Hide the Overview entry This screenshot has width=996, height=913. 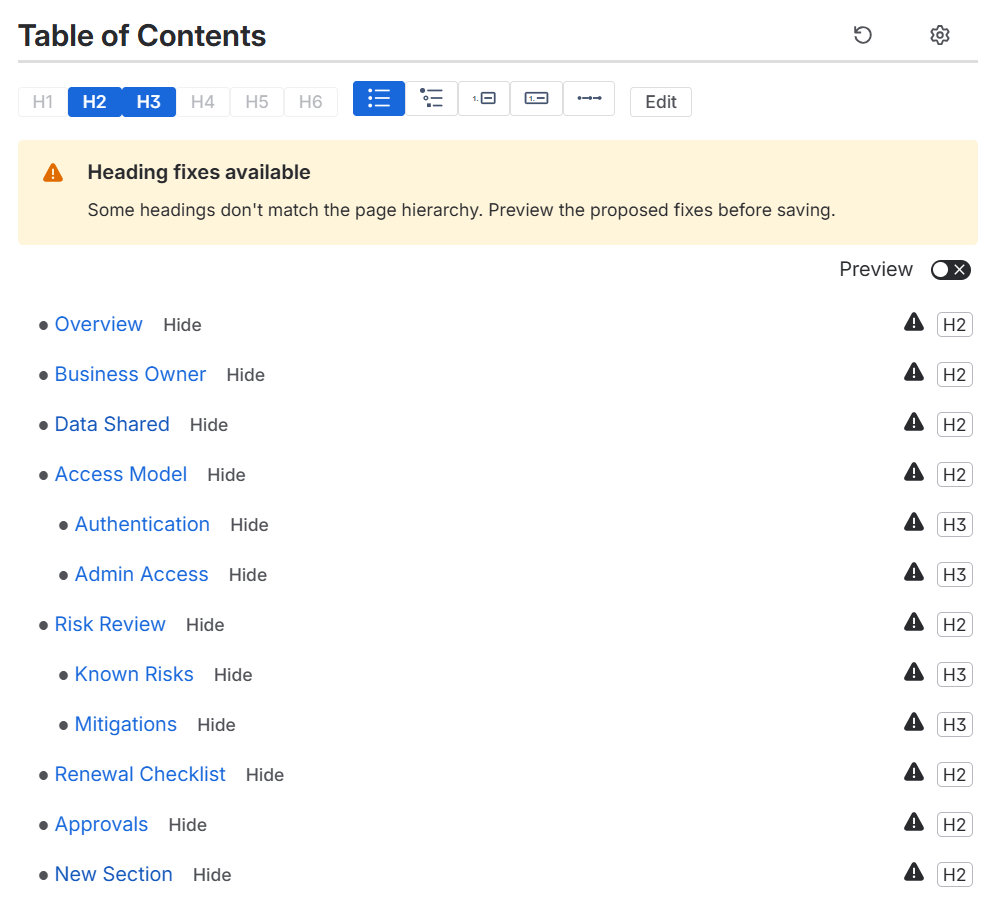[182, 325]
